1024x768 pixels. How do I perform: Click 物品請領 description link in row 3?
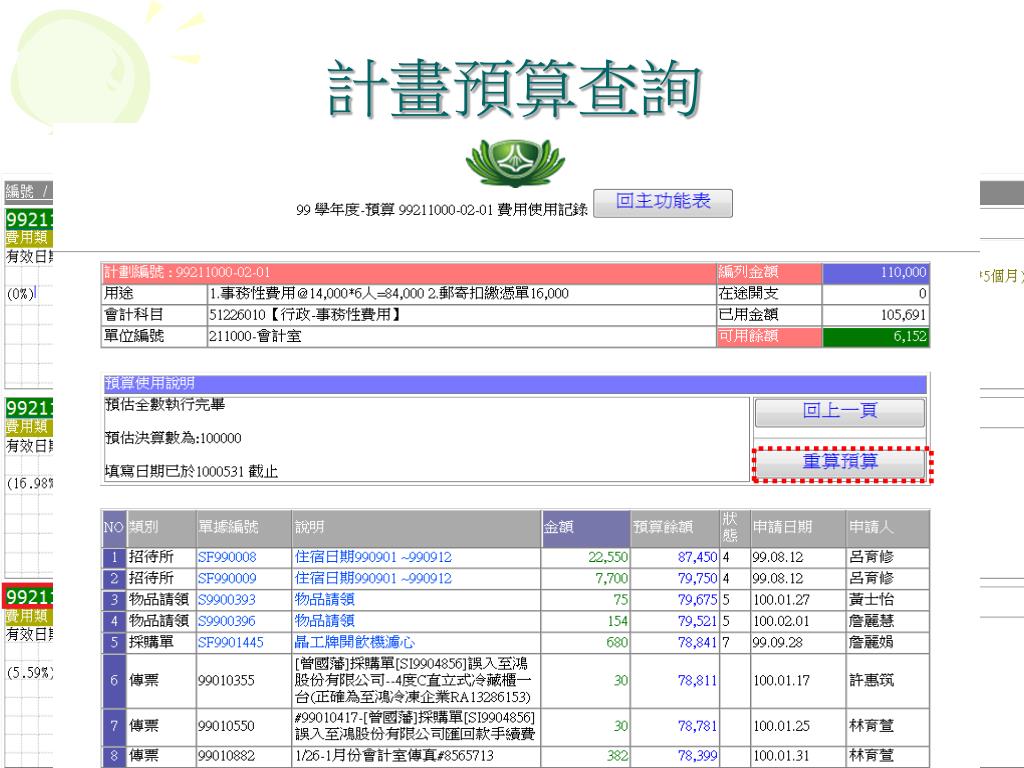click(x=324, y=600)
